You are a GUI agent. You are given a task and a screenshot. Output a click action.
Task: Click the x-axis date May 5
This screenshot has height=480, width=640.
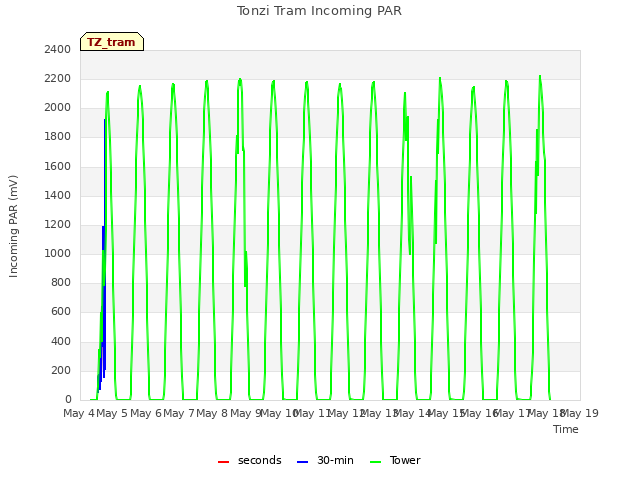[112, 413]
